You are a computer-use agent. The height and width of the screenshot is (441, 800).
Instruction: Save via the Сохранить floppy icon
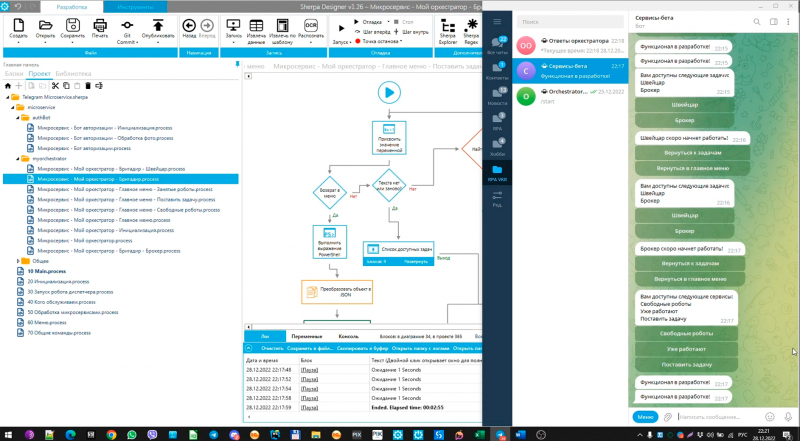tap(72, 26)
